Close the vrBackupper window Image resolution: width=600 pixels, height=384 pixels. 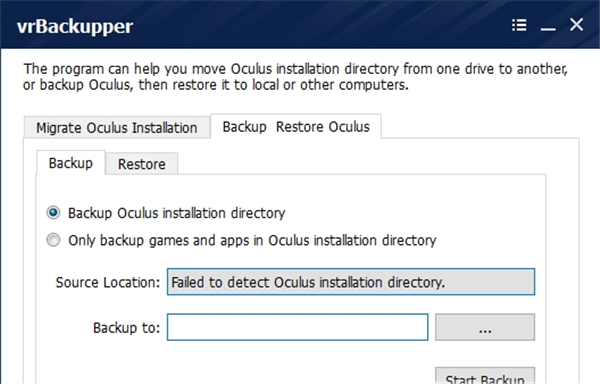click(576, 25)
